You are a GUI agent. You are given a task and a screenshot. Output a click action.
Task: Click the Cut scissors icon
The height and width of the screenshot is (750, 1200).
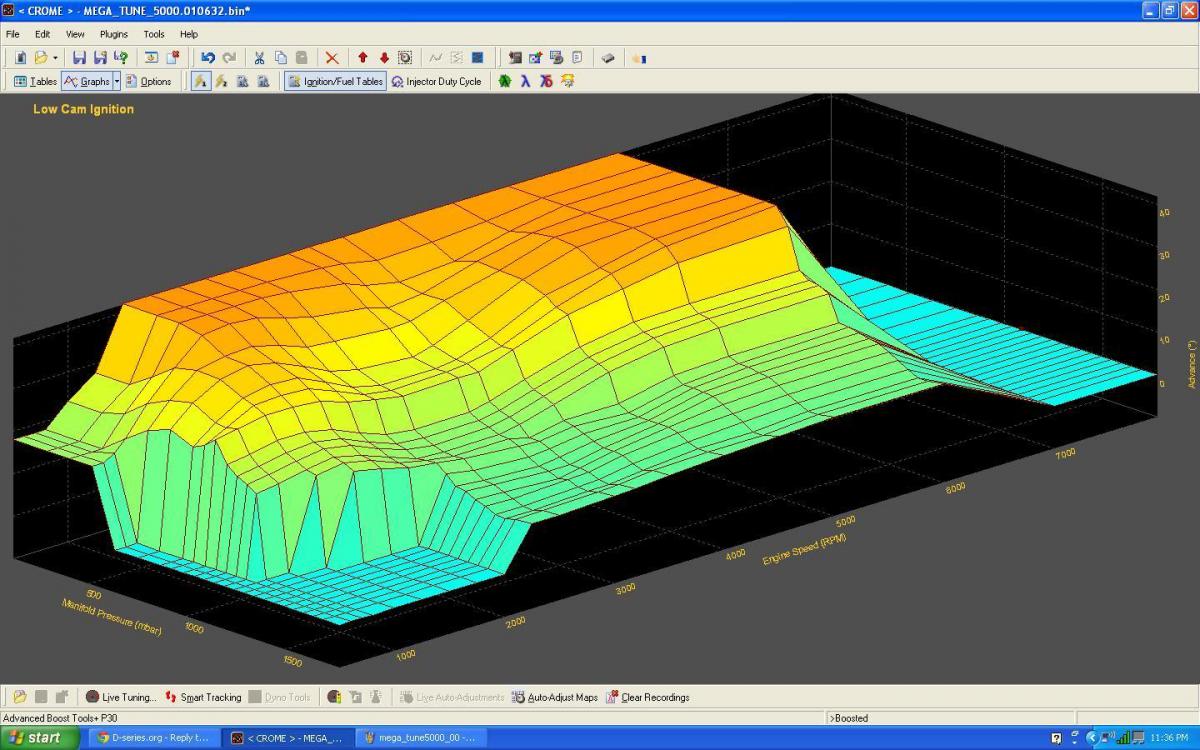259,58
